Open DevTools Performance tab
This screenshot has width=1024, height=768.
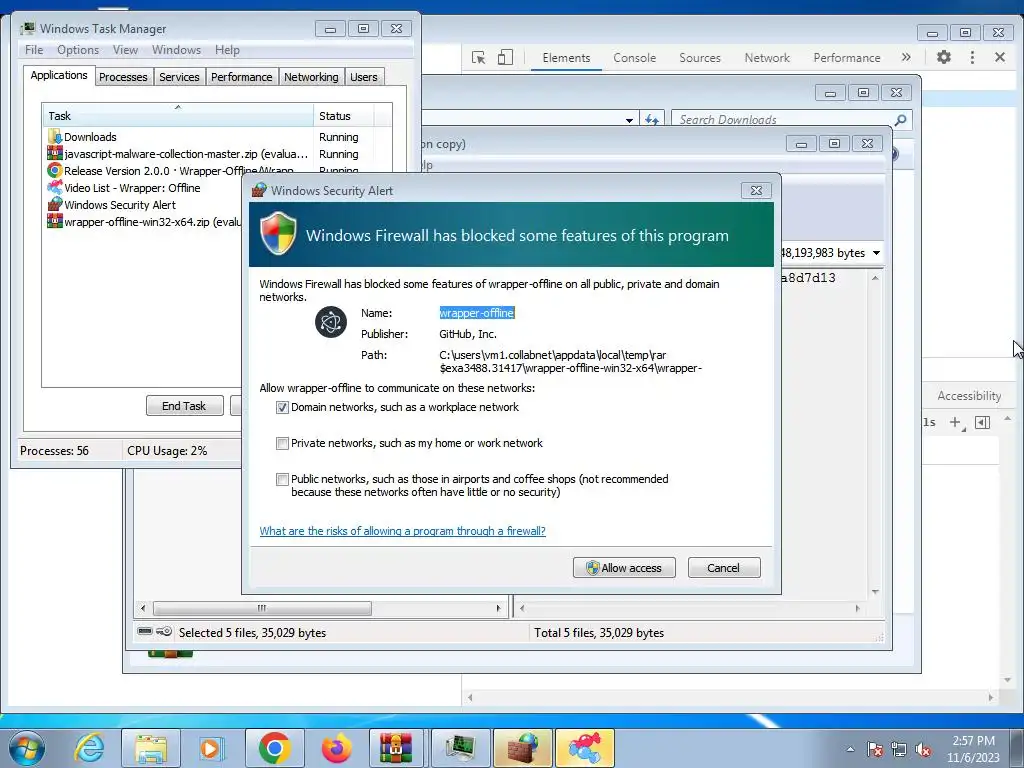[x=846, y=57]
